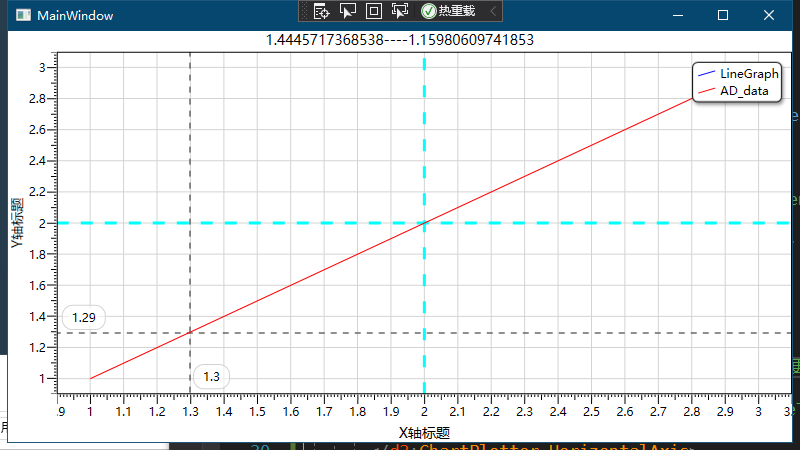Select the AD_data legend entry

tap(733, 91)
